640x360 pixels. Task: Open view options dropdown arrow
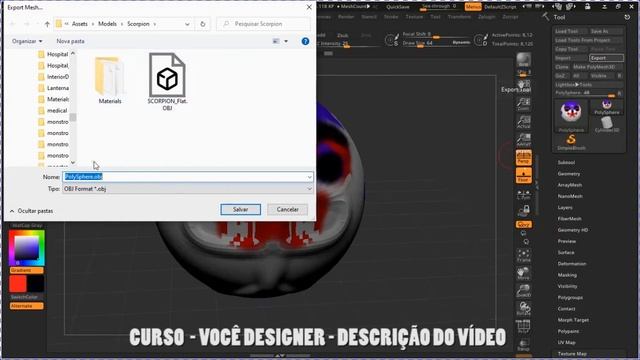286,41
